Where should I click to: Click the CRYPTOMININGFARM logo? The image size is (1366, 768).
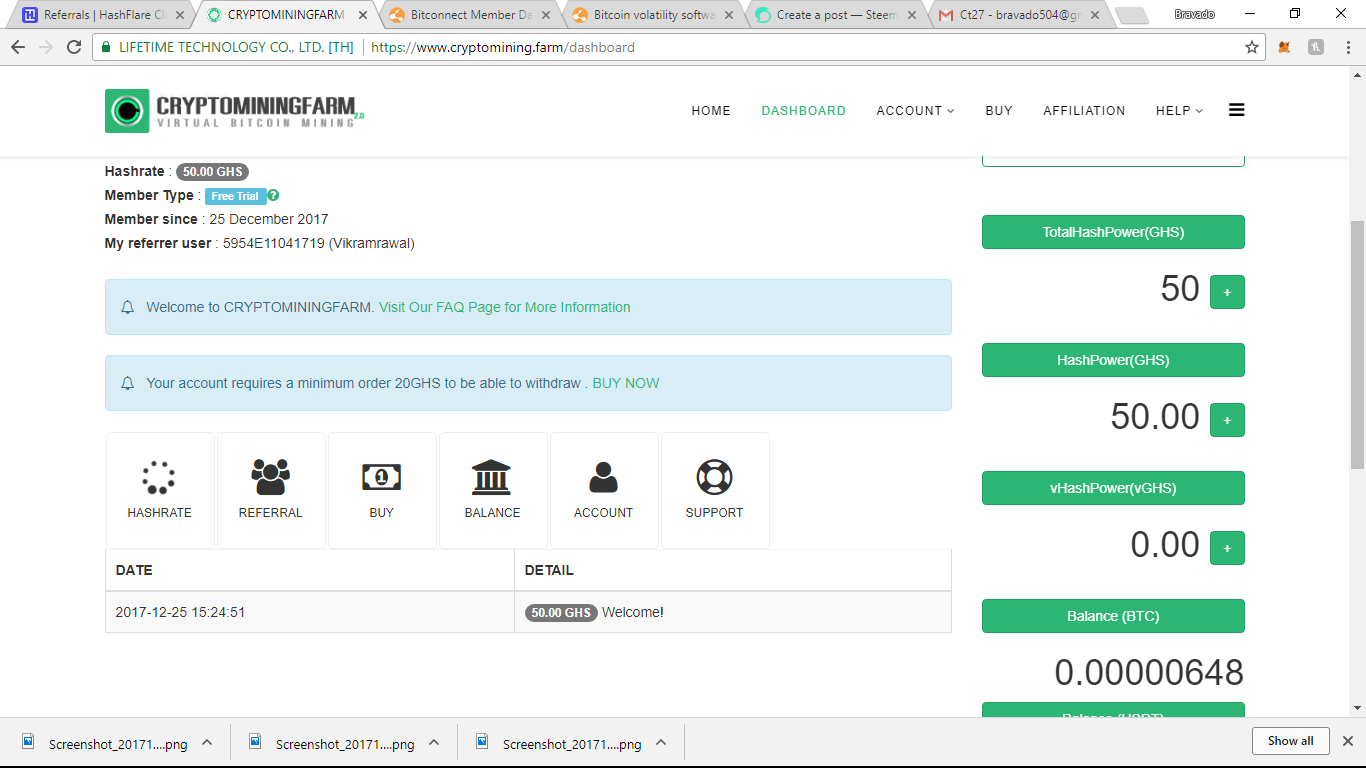pyautogui.click(x=235, y=110)
